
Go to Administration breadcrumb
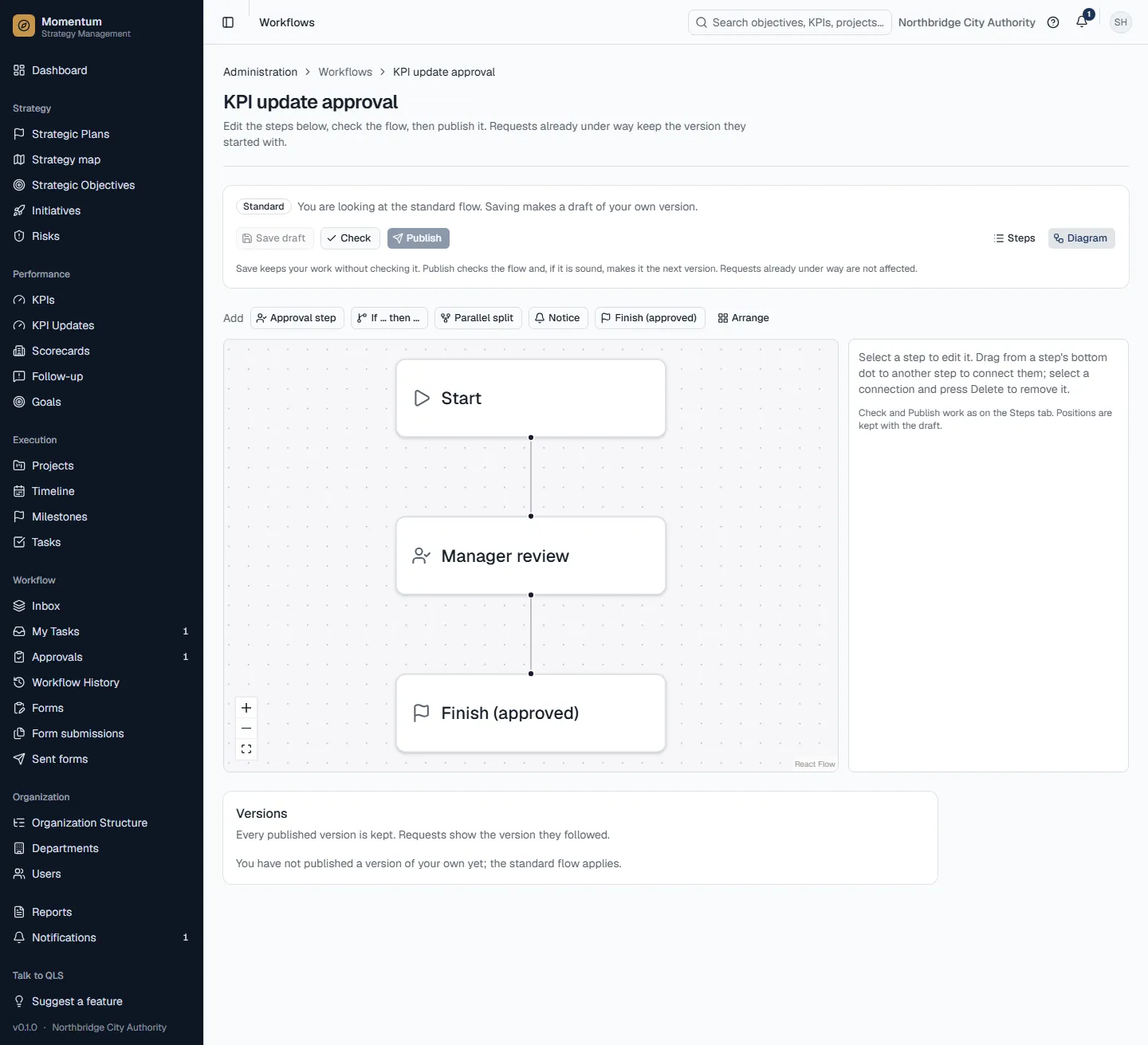[260, 72]
